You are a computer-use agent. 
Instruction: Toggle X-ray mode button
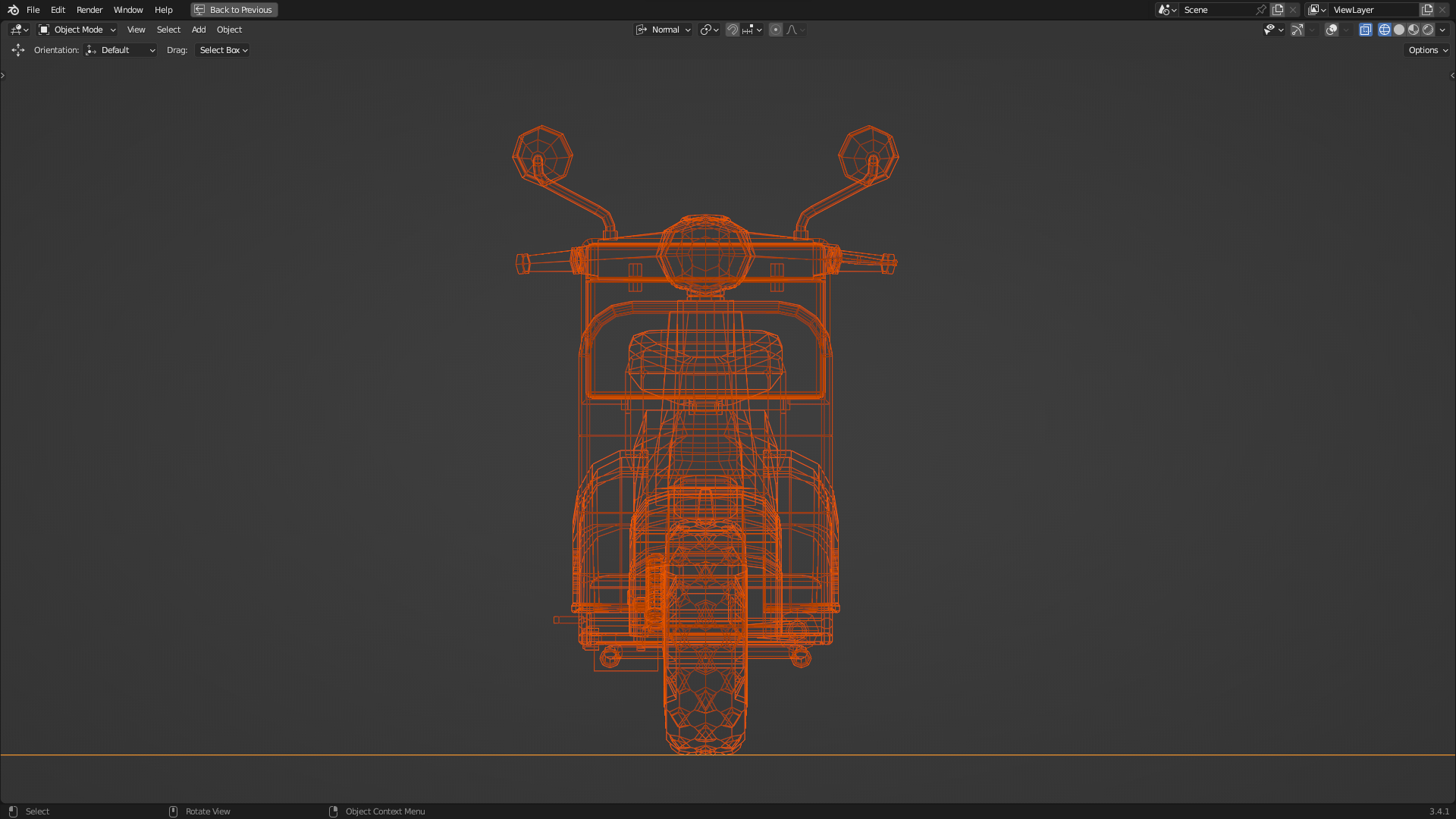(1365, 30)
